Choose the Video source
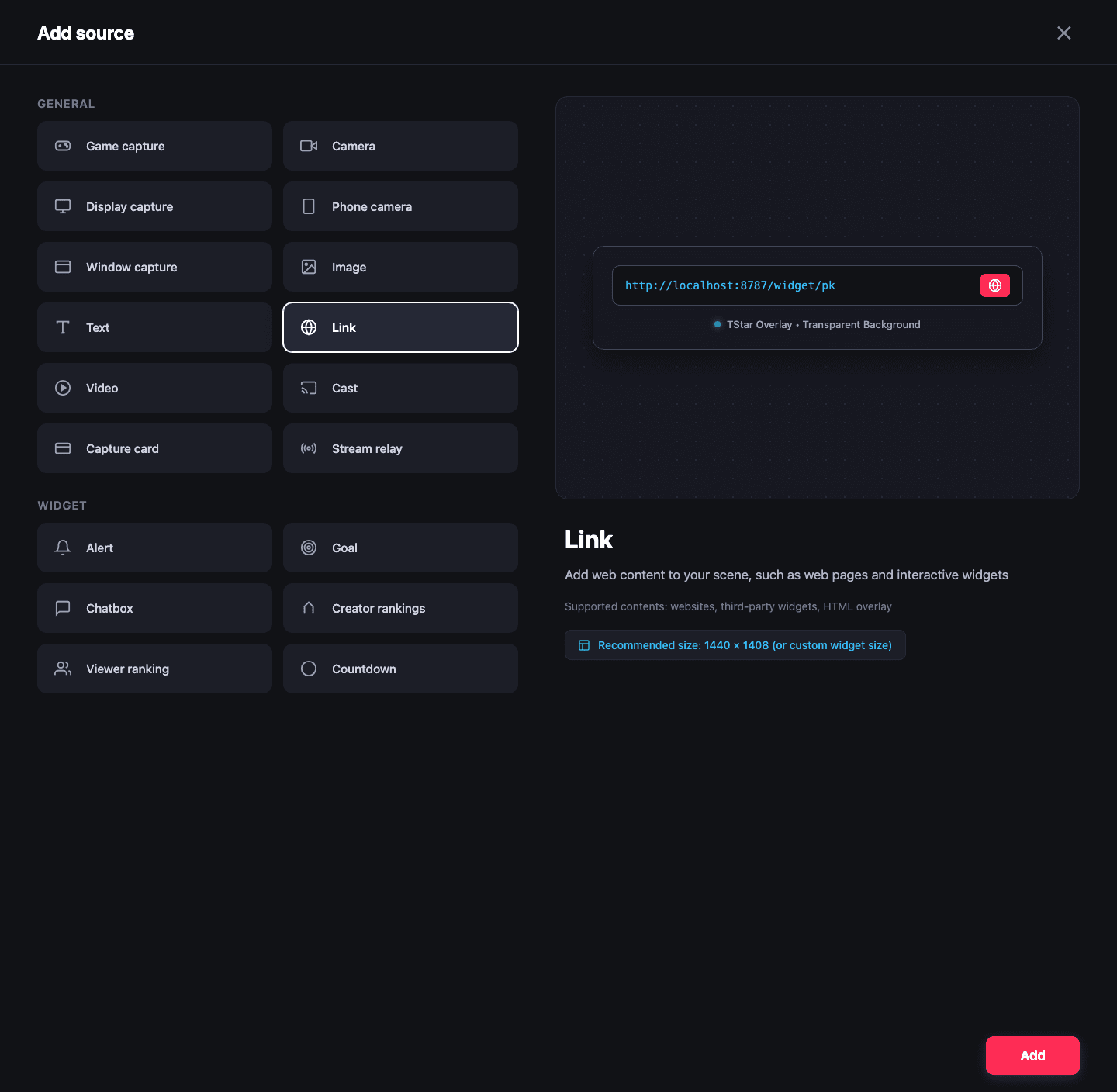 pyautogui.click(x=154, y=388)
